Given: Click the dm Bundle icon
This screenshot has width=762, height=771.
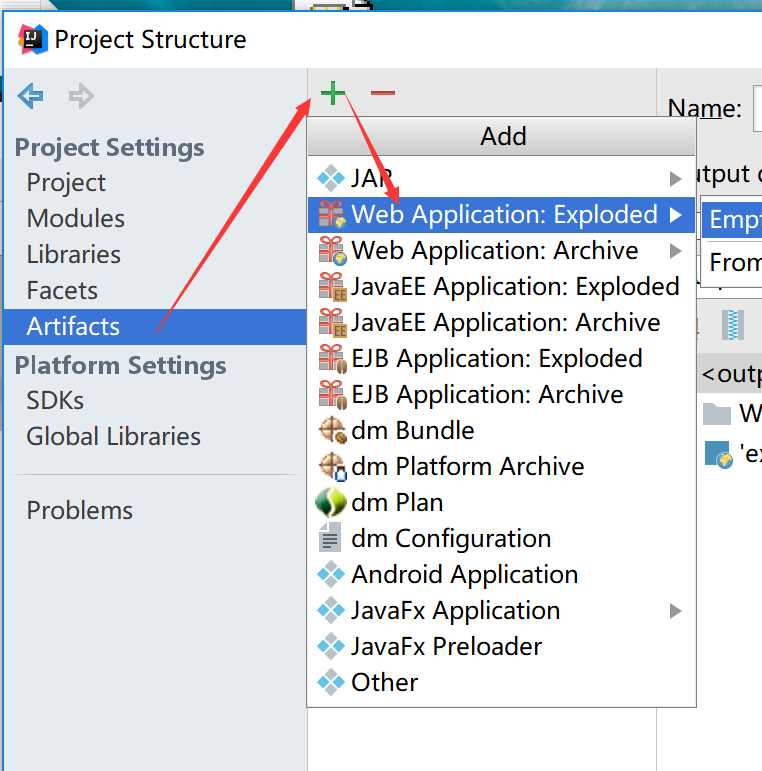Looking at the screenshot, I should (332, 430).
